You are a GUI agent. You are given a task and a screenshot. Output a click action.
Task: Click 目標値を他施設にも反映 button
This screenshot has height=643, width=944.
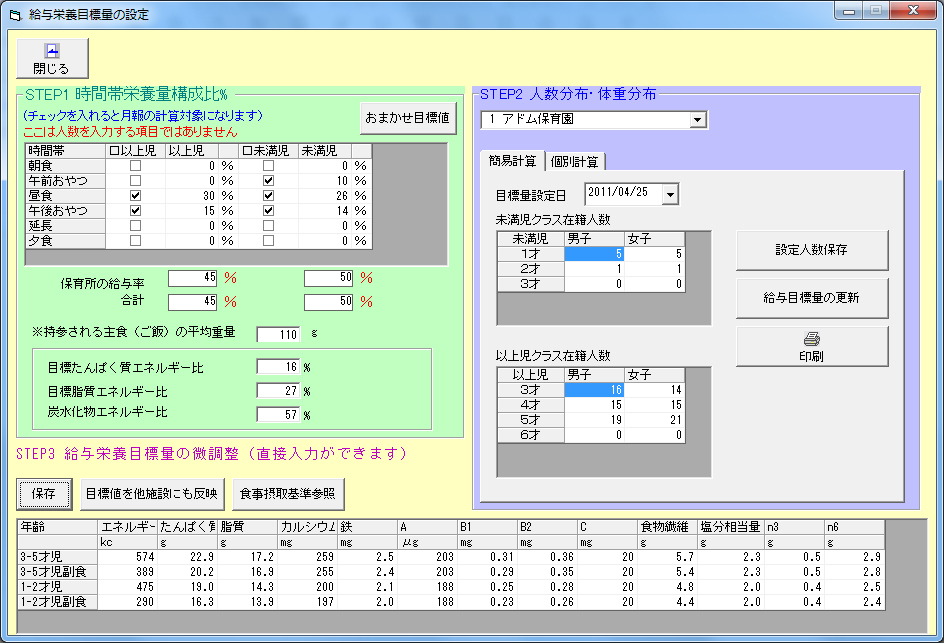(x=152, y=494)
